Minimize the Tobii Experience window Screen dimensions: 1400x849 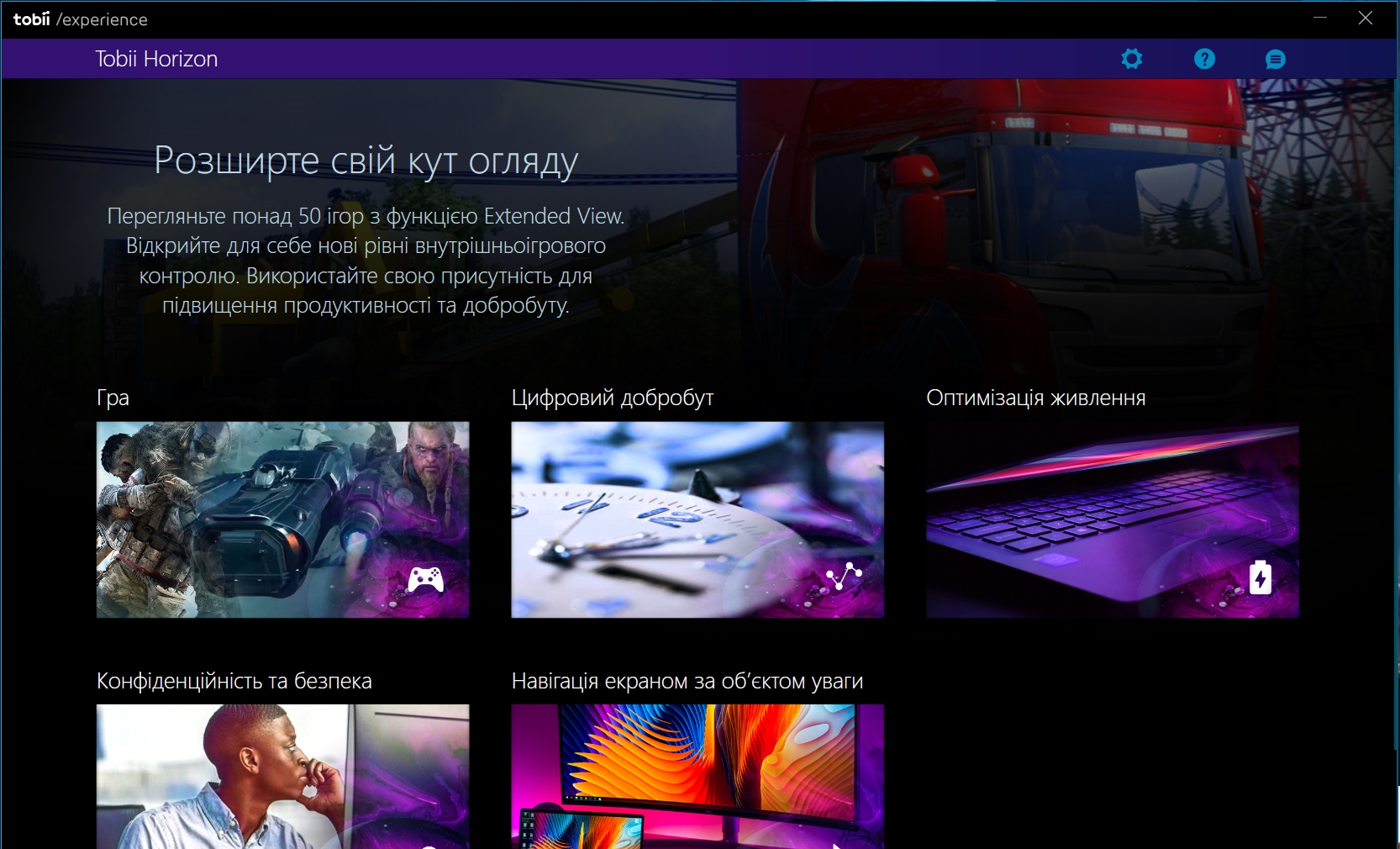(x=1320, y=18)
